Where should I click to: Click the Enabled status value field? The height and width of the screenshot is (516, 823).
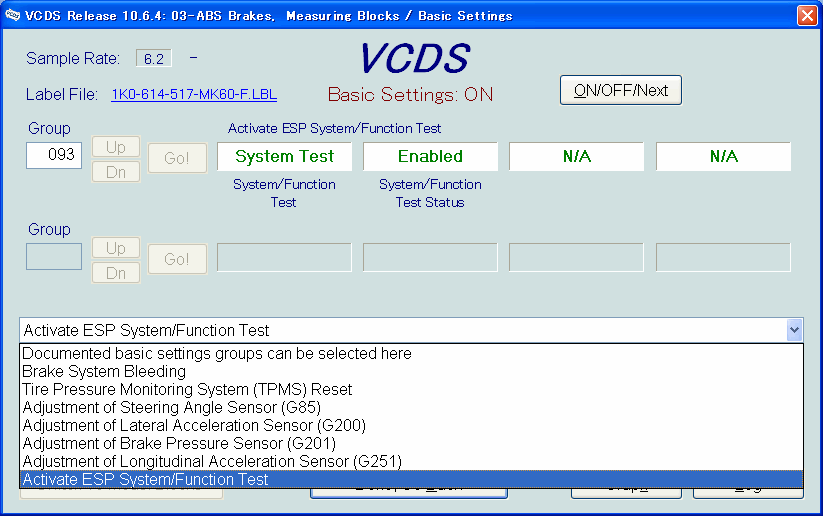click(x=430, y=156)
